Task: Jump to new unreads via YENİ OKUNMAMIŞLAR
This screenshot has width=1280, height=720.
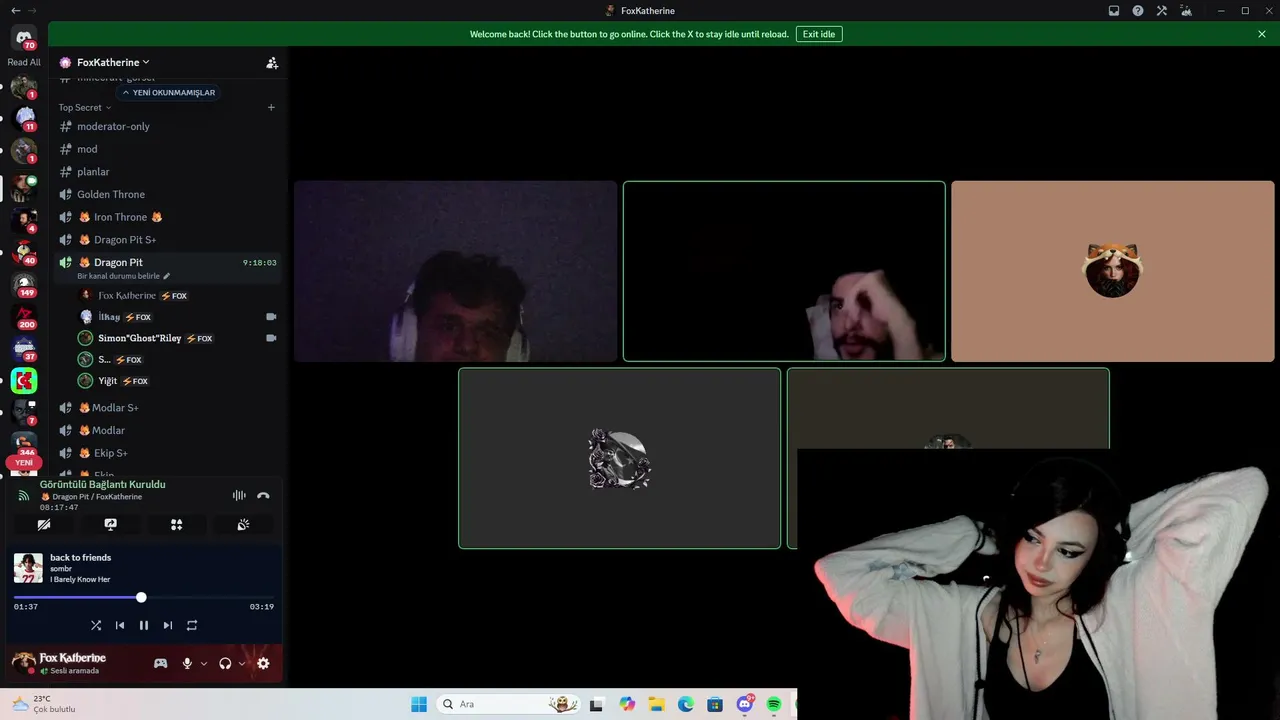Action: tap(168, 92)
